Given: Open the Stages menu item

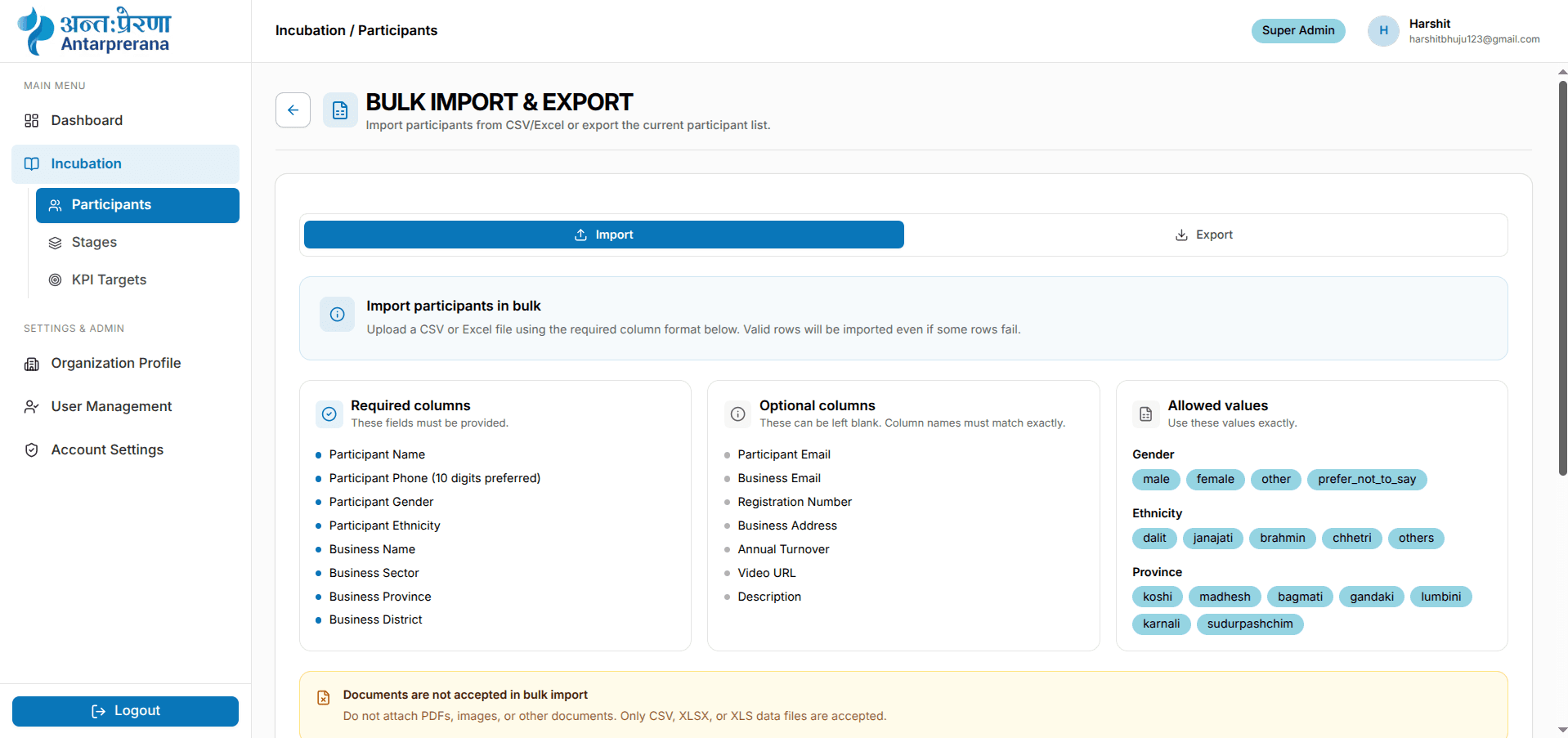Looking at the screenshot, I should [x=137, y=243].
